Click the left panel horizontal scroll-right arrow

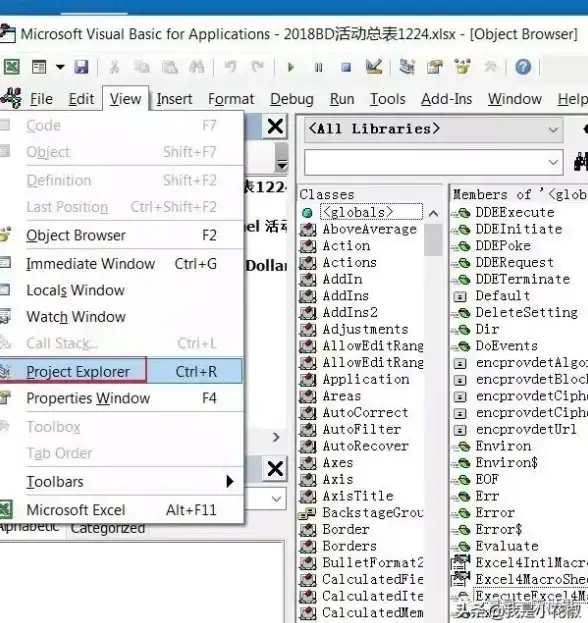pos(277,437)
